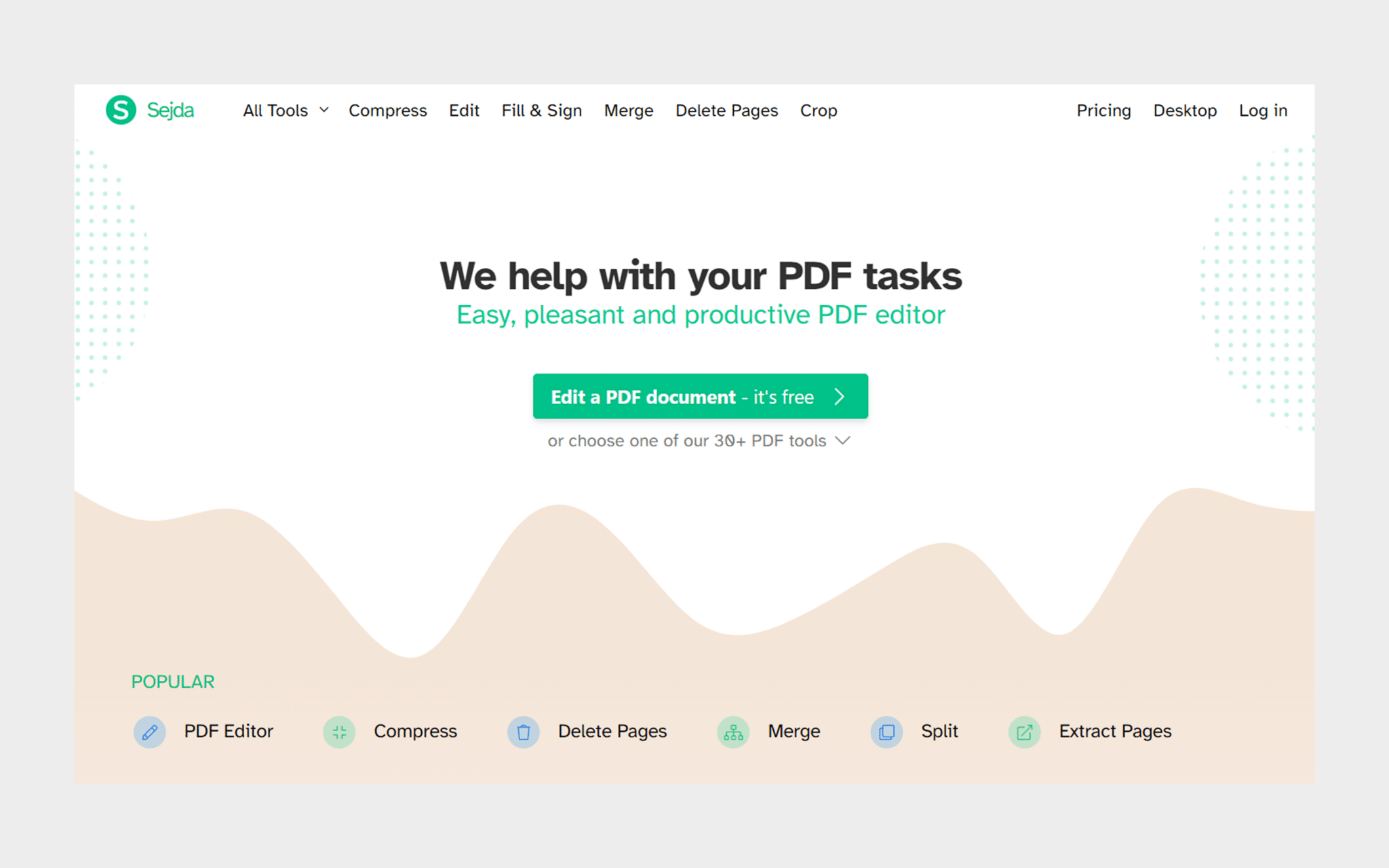Select the Desktop option tab
The width and height of the screenshot is (1389, 868).
click(1184, 110)
